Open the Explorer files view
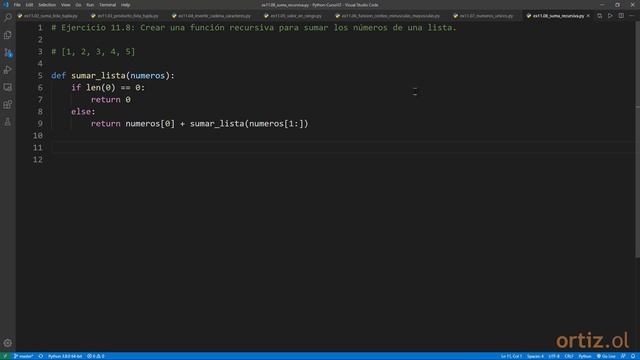 point(8,35)
